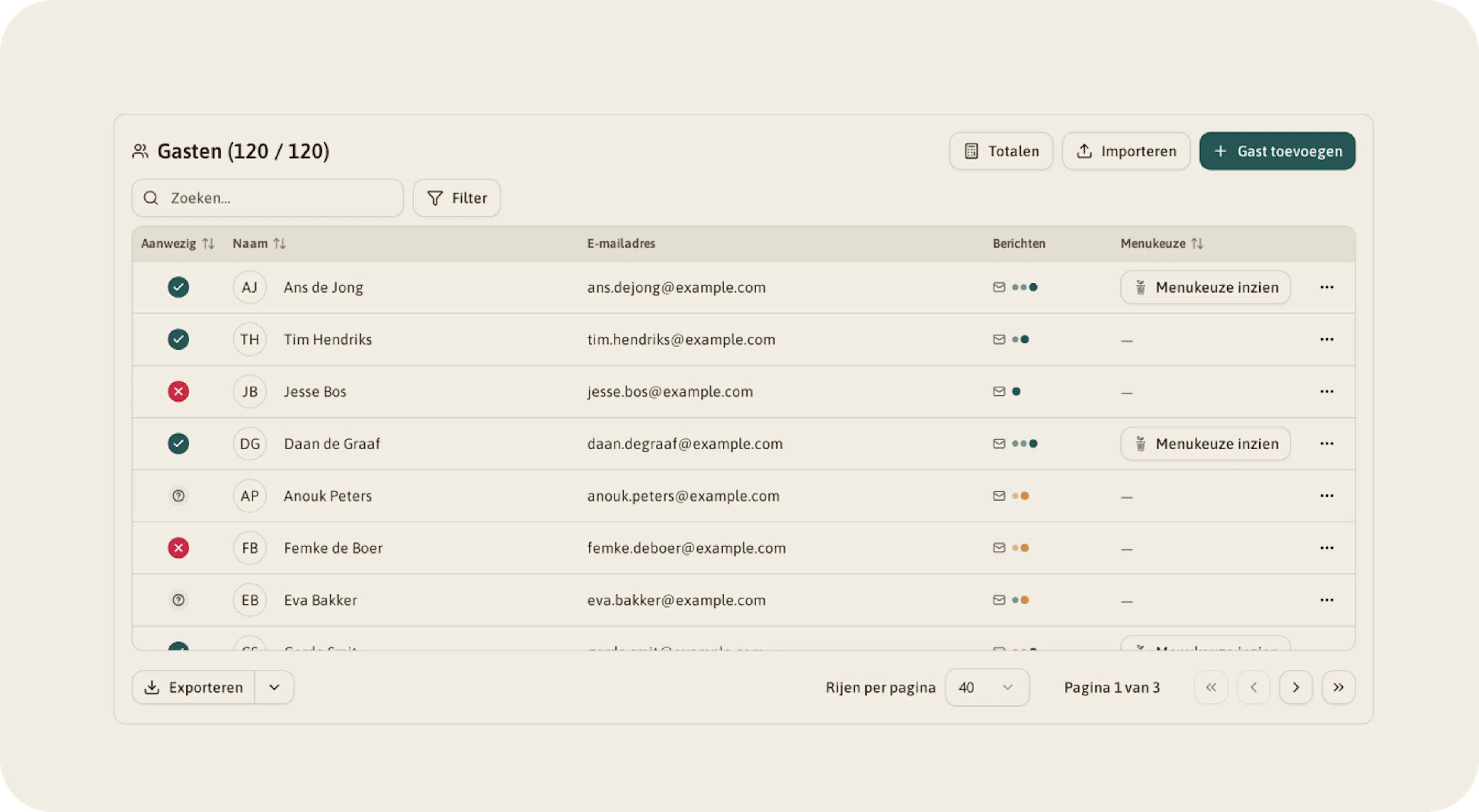1479x812 pixels.
Task: Click the Zoeken search field
Action: tap(268, 198)
